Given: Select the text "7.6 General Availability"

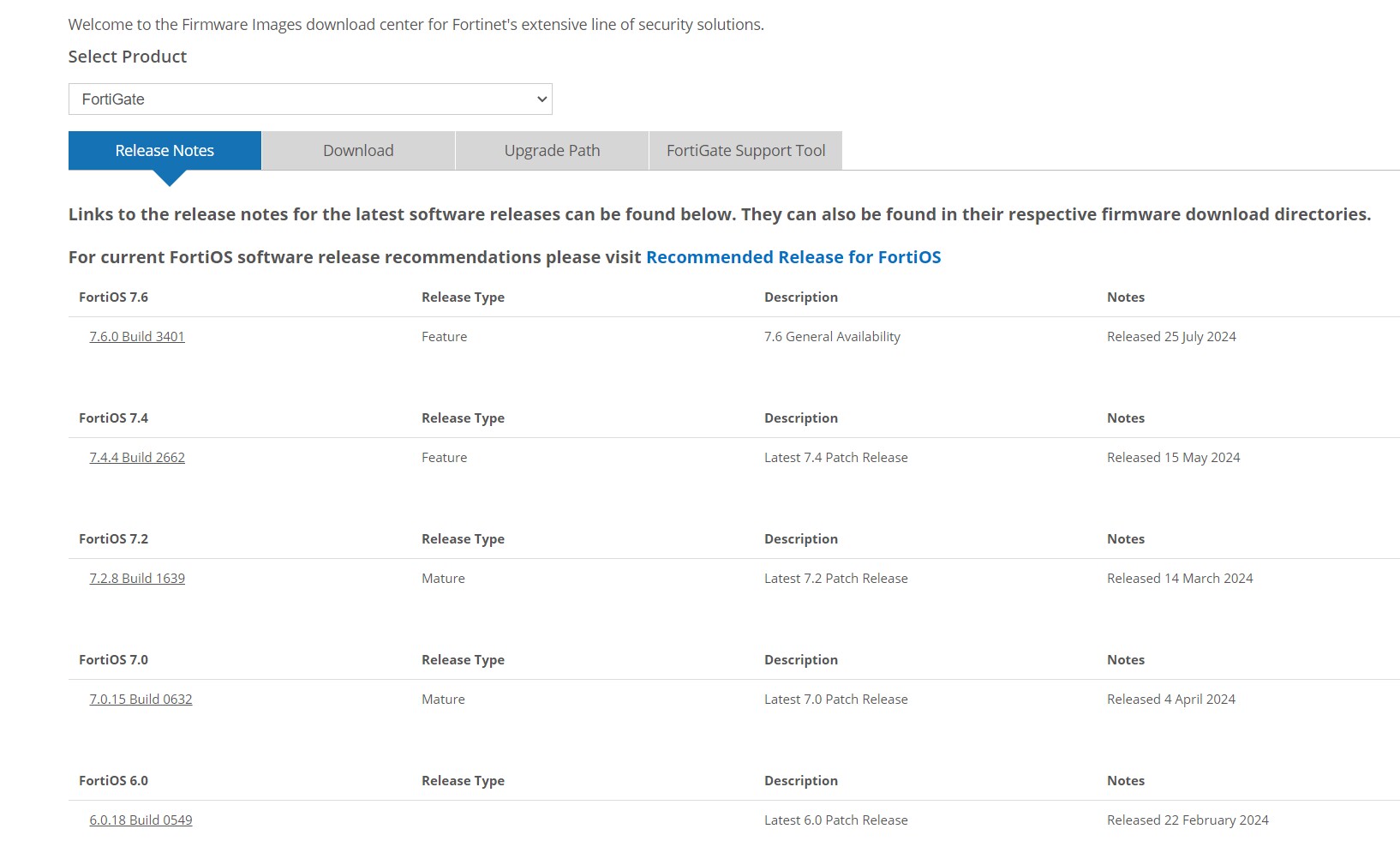Looking at the screenshot, I should [x=832, y=337].
